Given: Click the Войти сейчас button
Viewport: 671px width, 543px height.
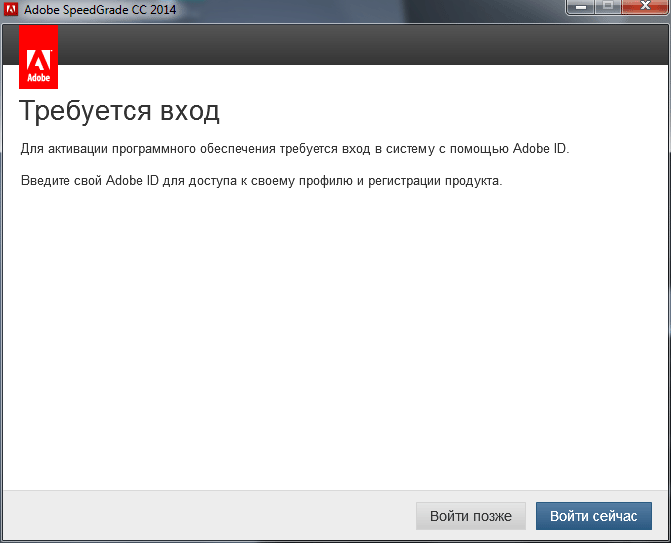Looking at the screenshot, I should [x=594, y=516].
